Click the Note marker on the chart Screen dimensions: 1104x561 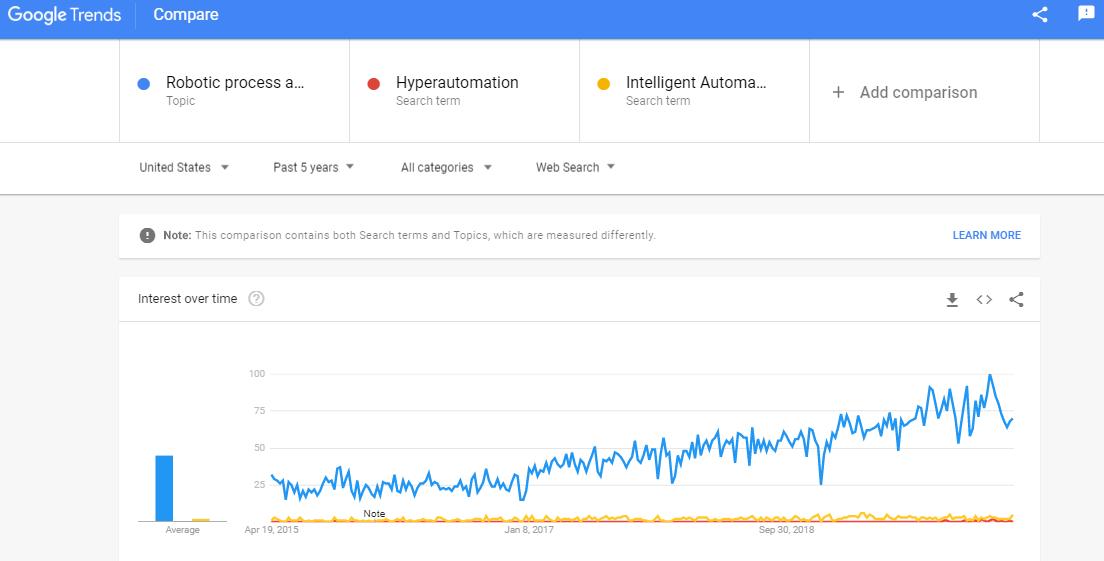click(374, 514)
